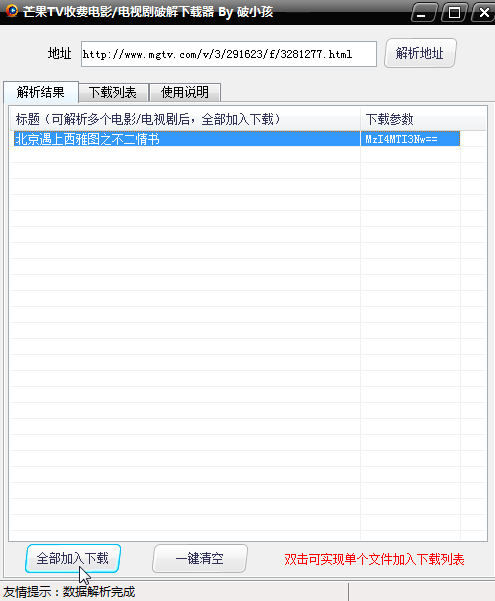Viewport: 495px width, 601px height.
Task: Focus the 地址 URL input field
Action: 229,54
